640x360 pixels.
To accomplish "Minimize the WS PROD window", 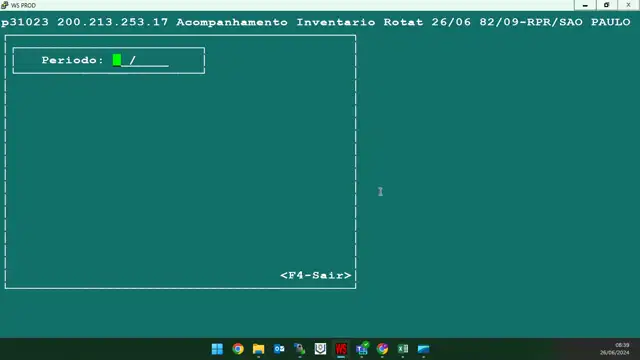I will [x=585, y=5].
